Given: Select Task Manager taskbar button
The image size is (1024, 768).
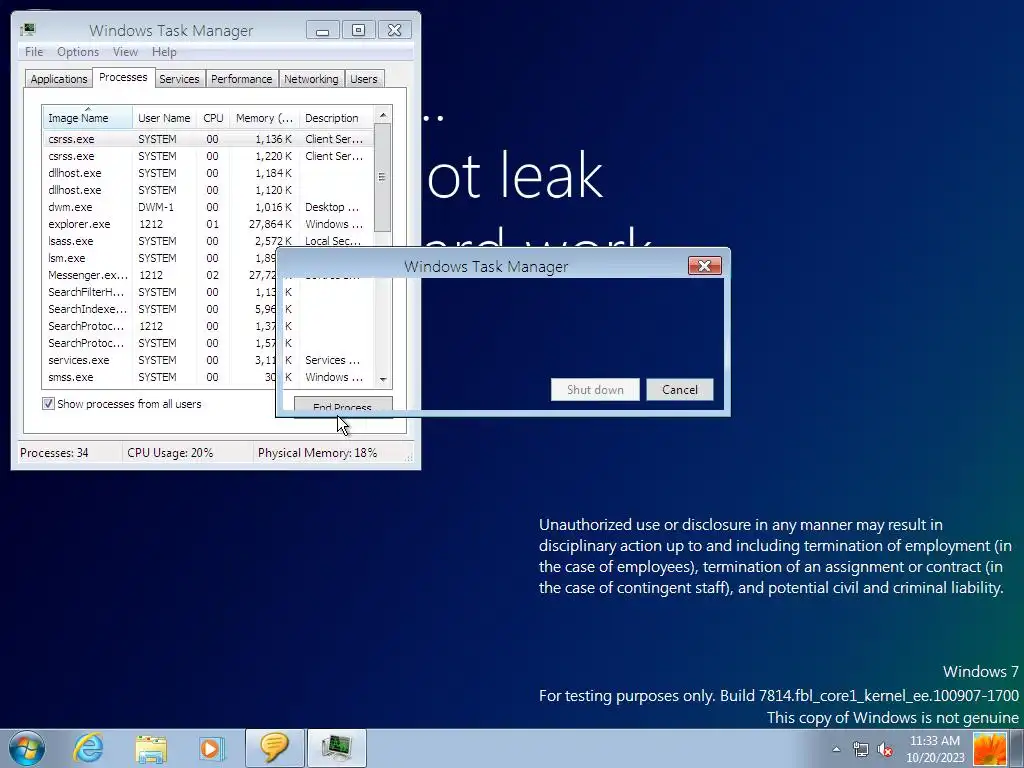Looking at the screenshot, I should point(336,748).
